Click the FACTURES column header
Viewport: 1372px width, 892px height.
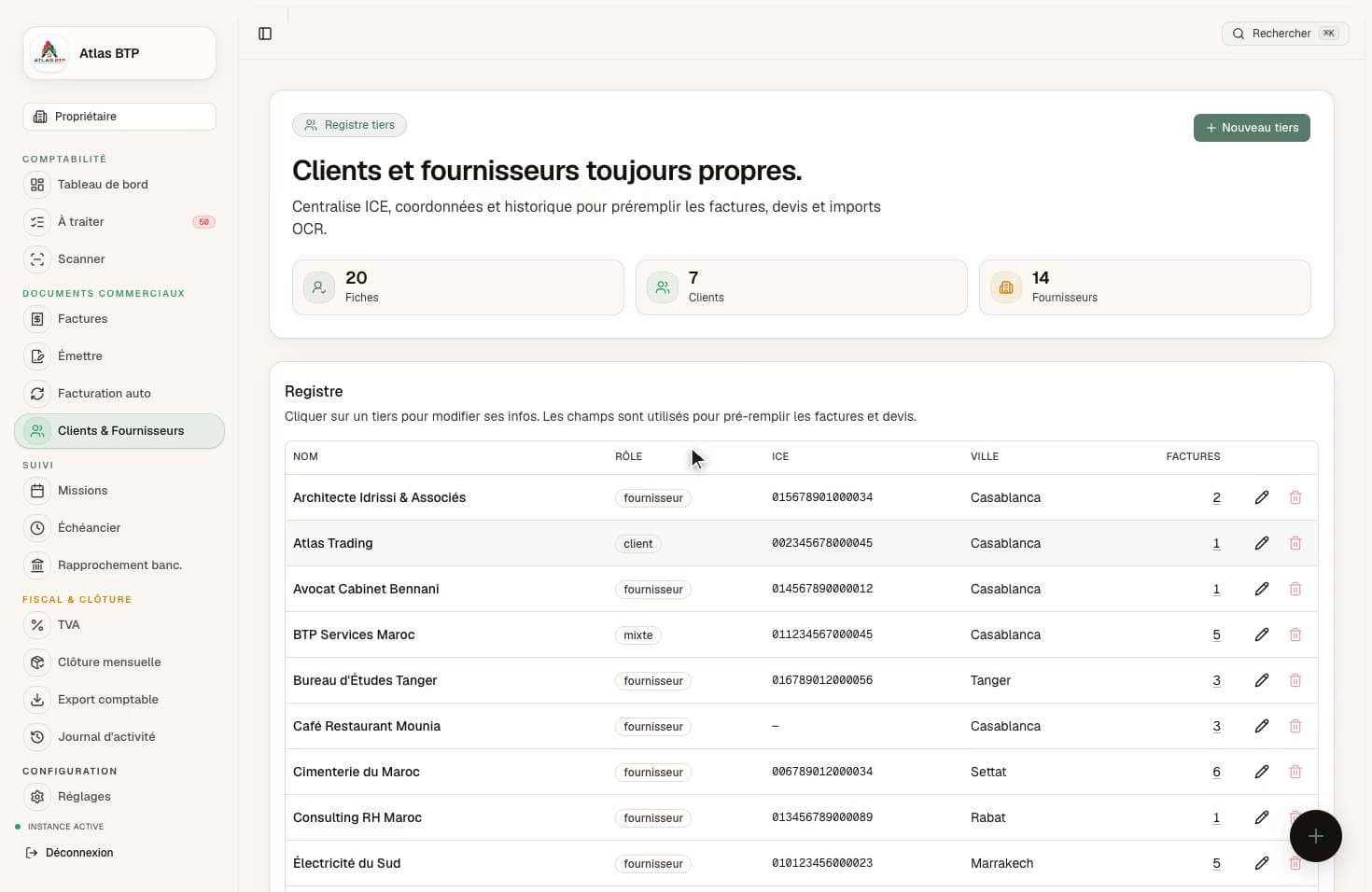click(x=1193, y=456)
